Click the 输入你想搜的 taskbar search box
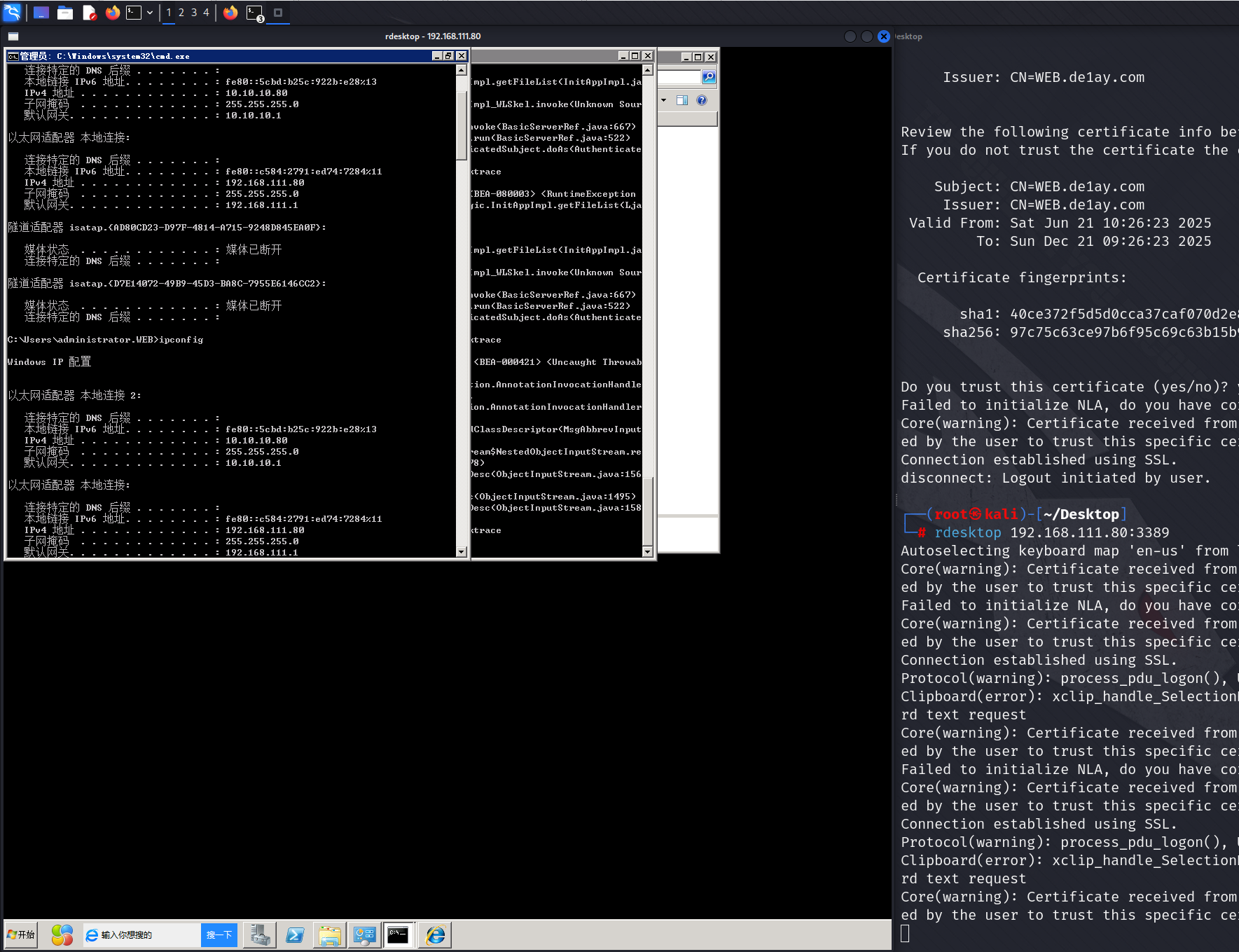Screen dimensions: 1239x952 click(142, 935)
